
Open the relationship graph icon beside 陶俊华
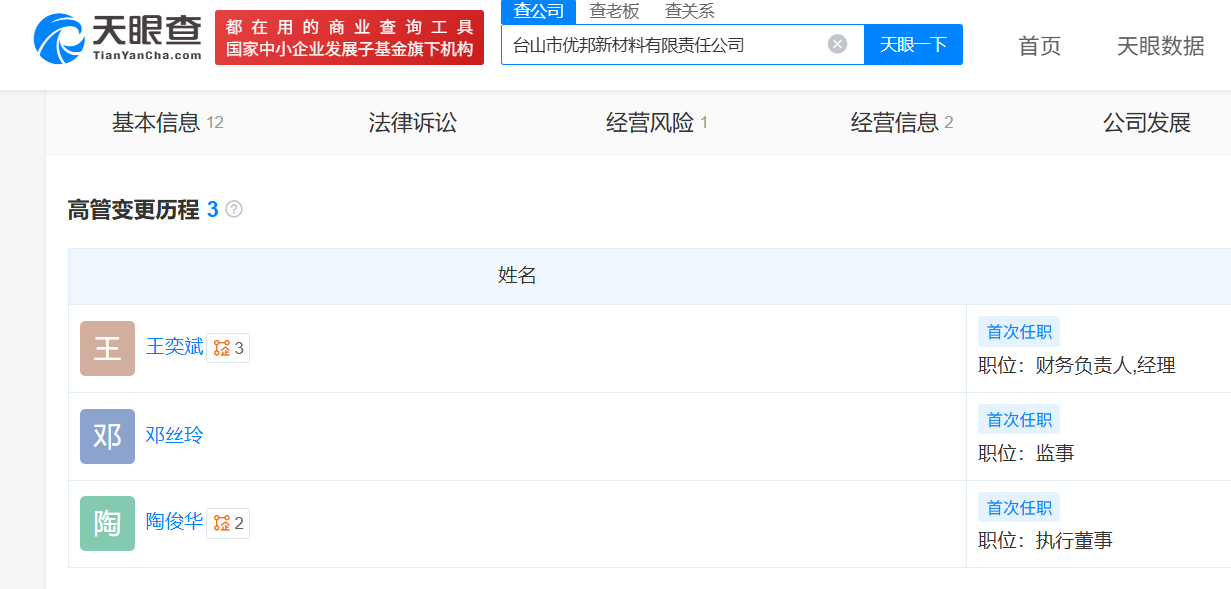tap(228, 523)
